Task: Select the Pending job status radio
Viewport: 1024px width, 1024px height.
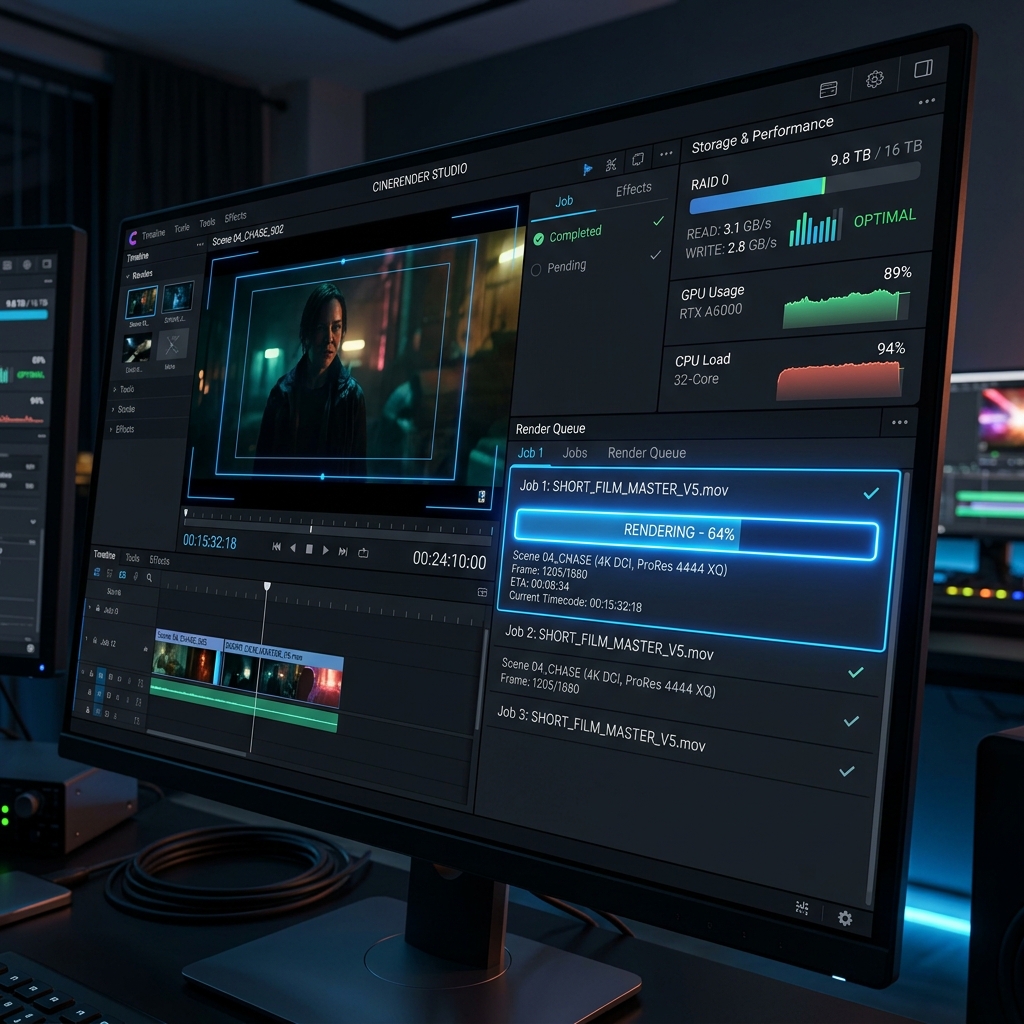Action: 536,270
